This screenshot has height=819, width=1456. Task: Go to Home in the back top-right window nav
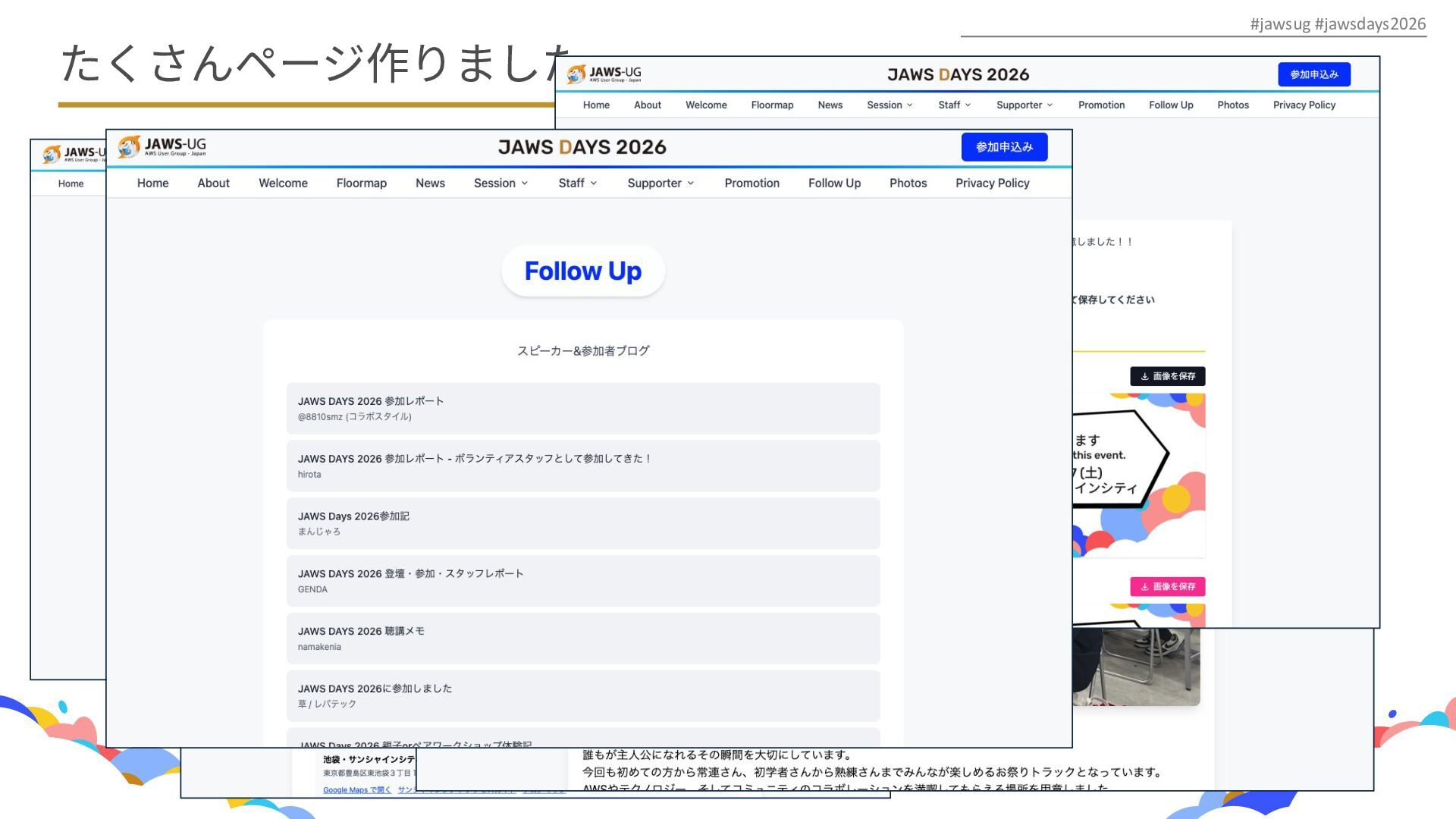pos(596,105)
